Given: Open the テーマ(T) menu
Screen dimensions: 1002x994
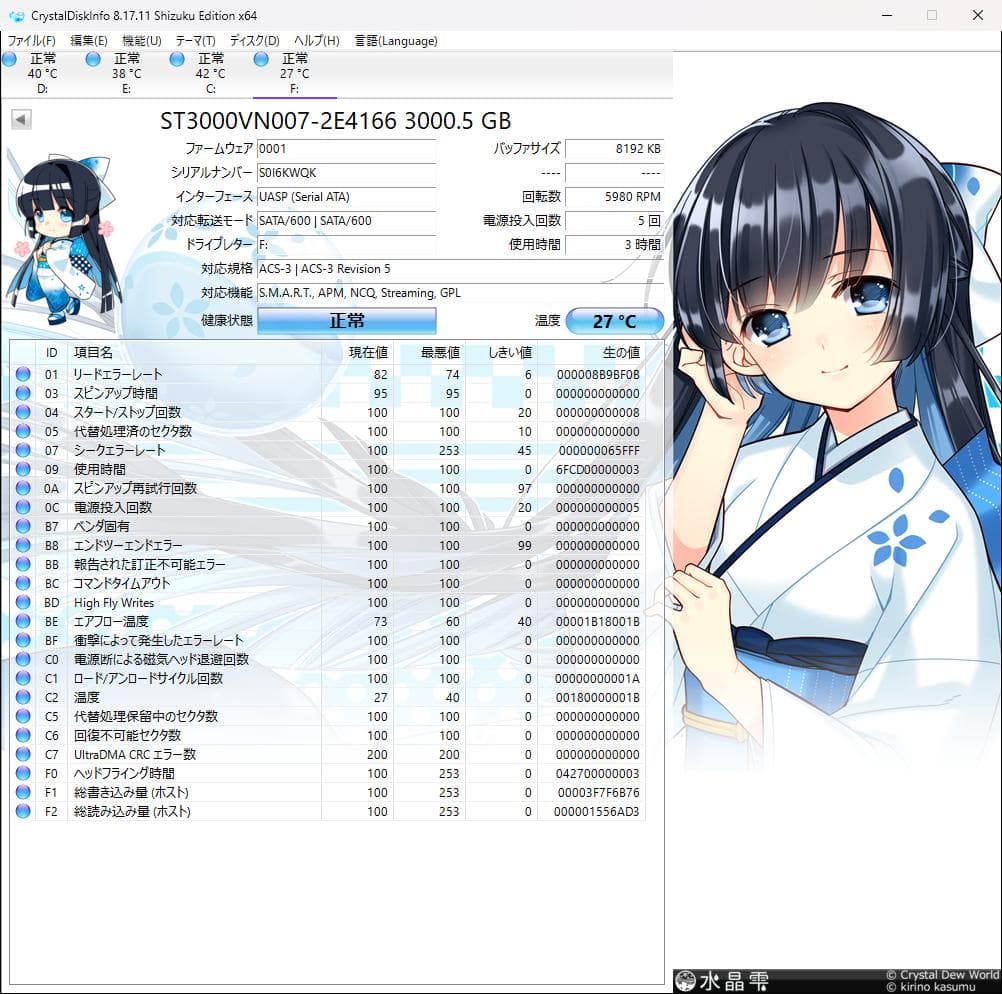Looking at the screenshot, I should (x=197, y=41).
